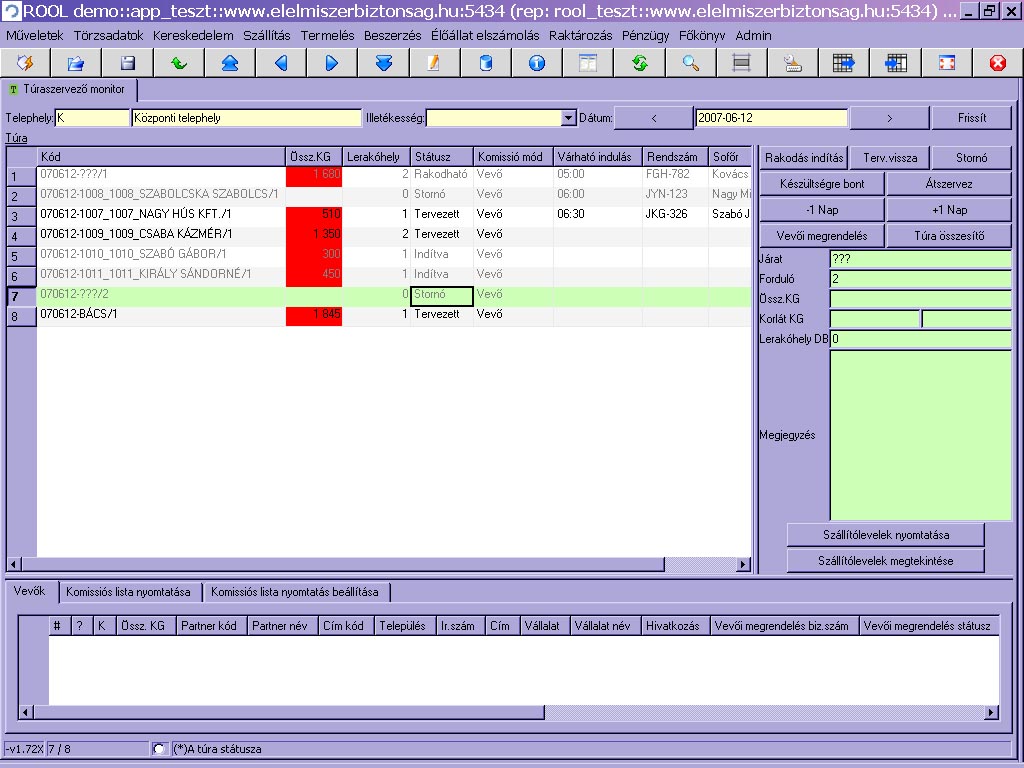Switch to Komissiós lista nyomtatása tab

click(x=128, y=592)
